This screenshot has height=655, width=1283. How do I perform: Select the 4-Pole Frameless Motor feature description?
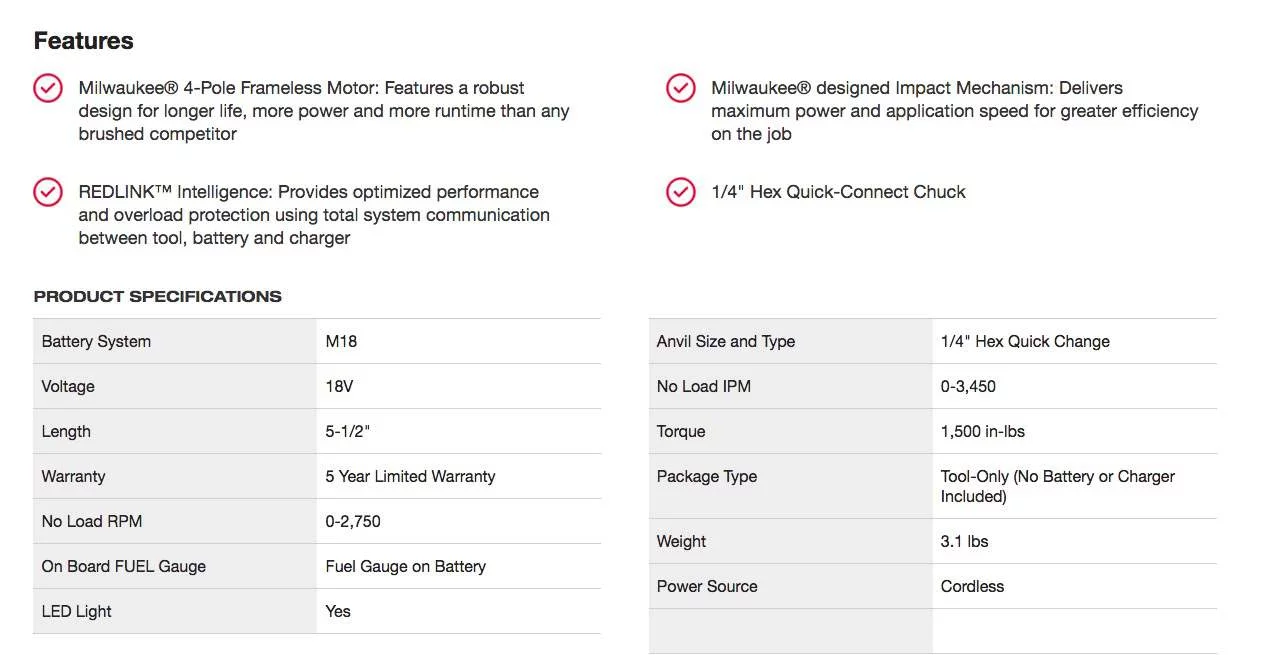click(324, 111)
